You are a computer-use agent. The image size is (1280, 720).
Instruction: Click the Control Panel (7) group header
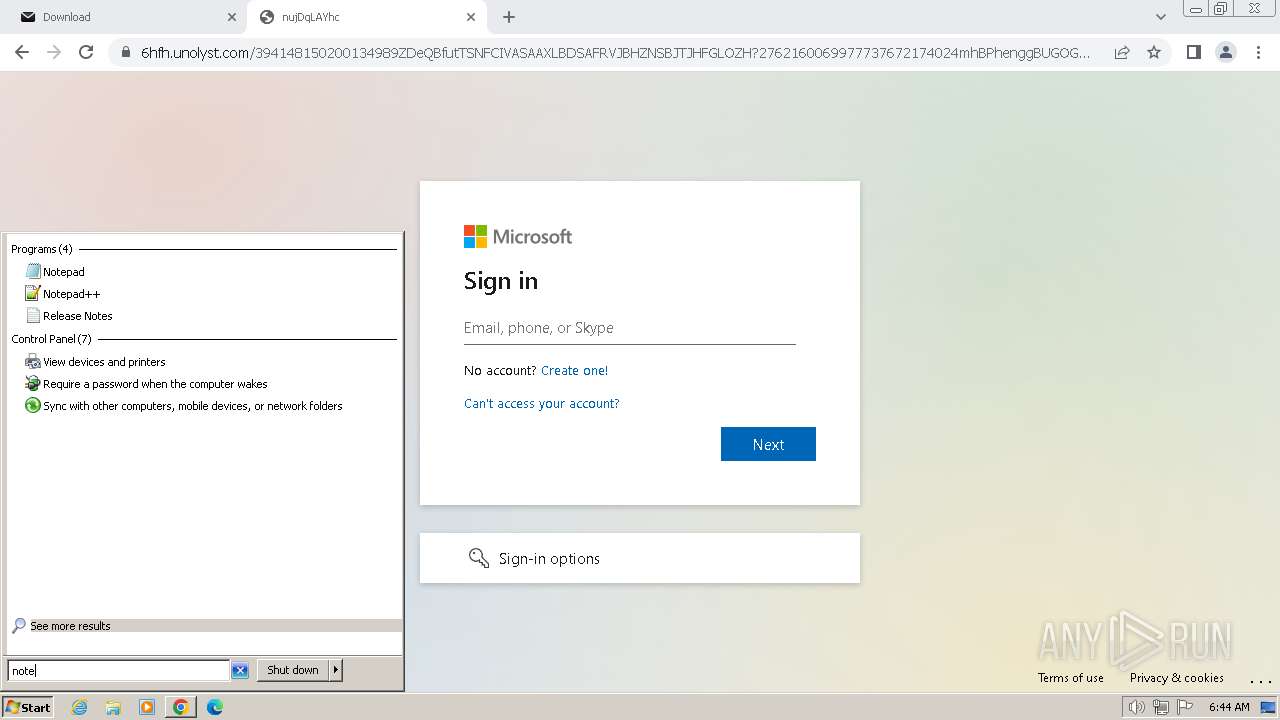pyautogui.click(x=51, y=339)
